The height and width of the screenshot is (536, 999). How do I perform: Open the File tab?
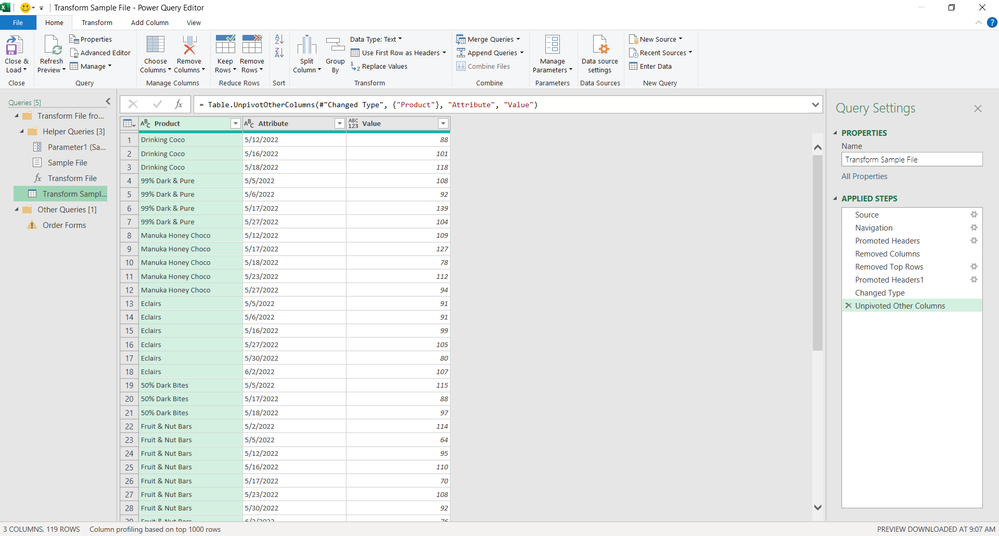[18, 22]
